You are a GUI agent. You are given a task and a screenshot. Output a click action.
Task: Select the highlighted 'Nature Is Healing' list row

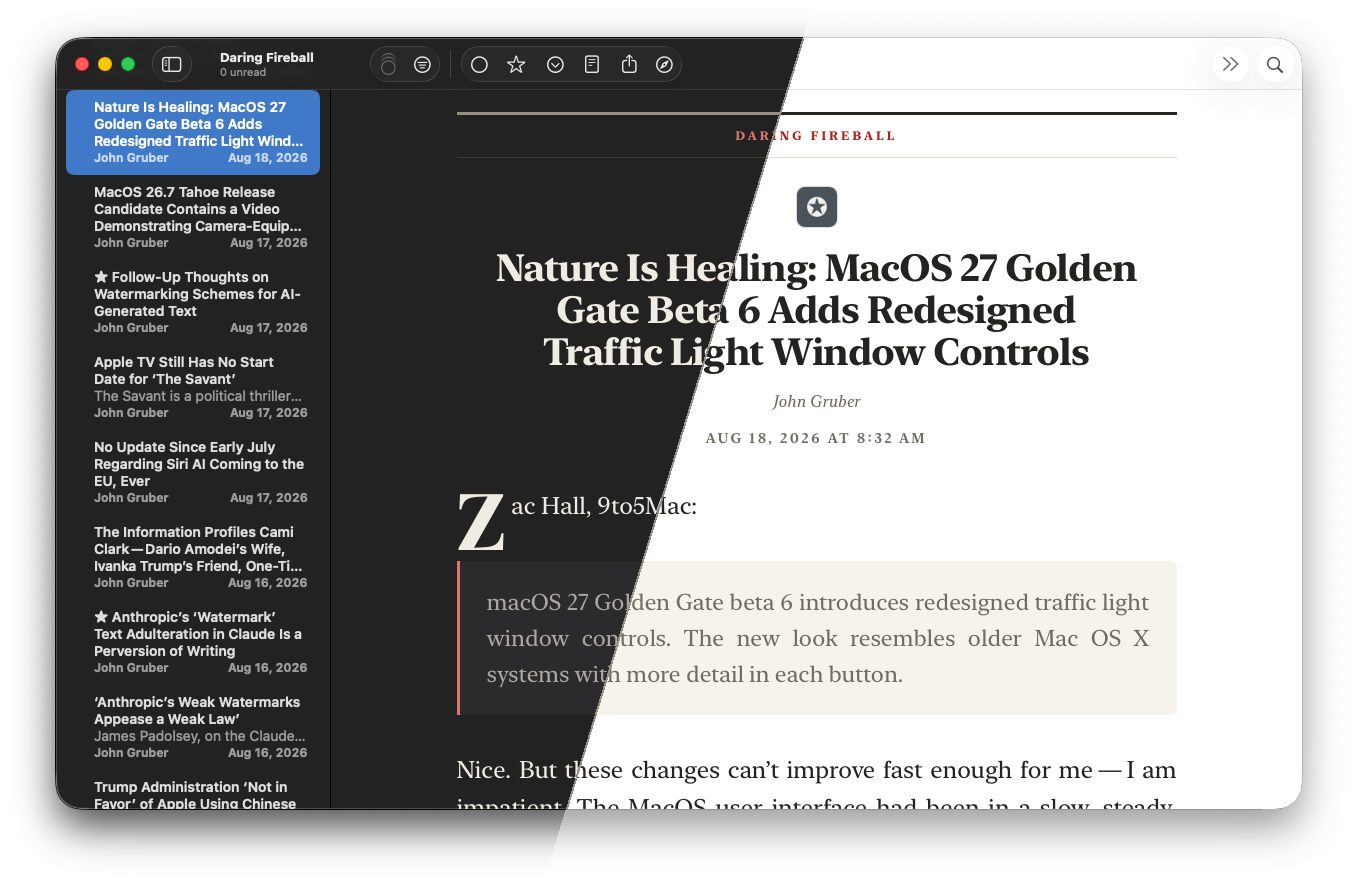click(193, 132)
